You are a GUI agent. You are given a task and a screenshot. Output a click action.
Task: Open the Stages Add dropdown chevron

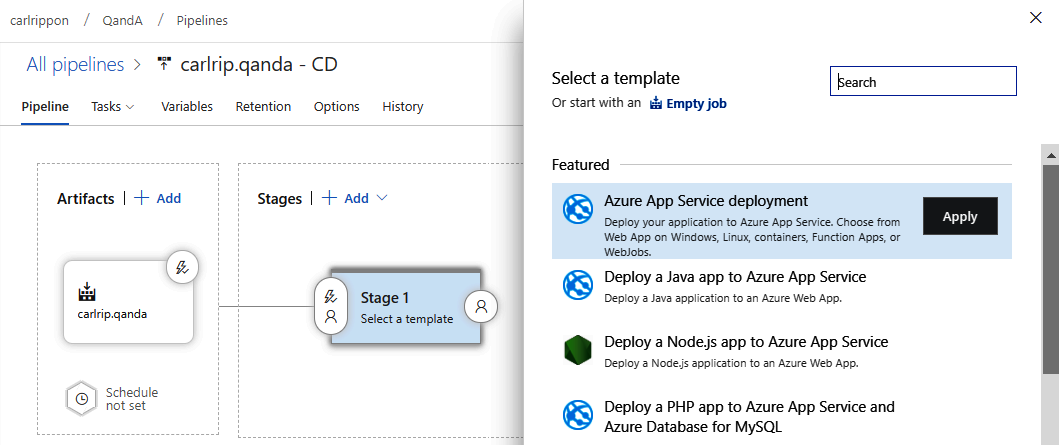(381, 198)
